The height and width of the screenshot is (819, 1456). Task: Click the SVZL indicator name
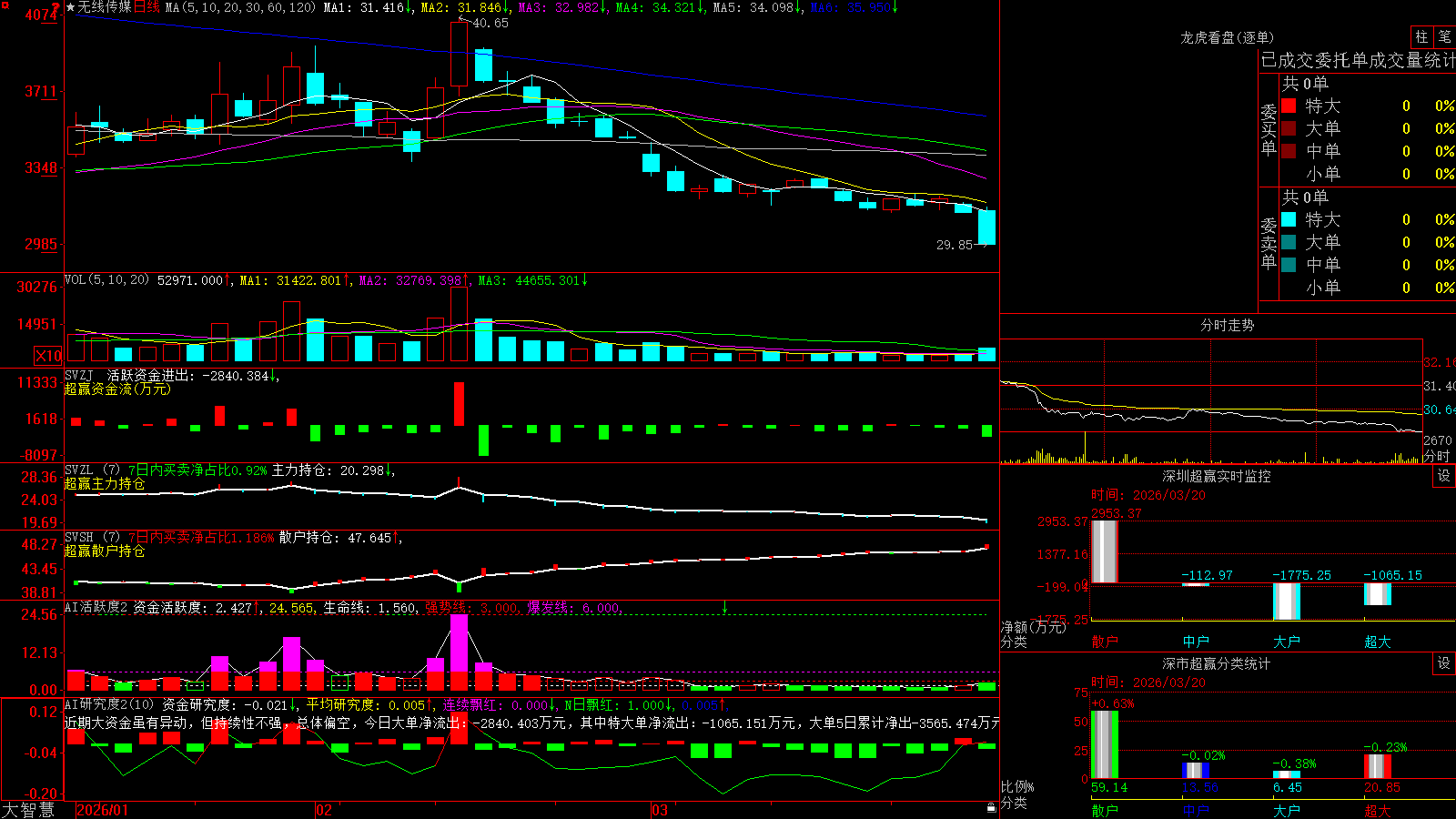(79, 470)
